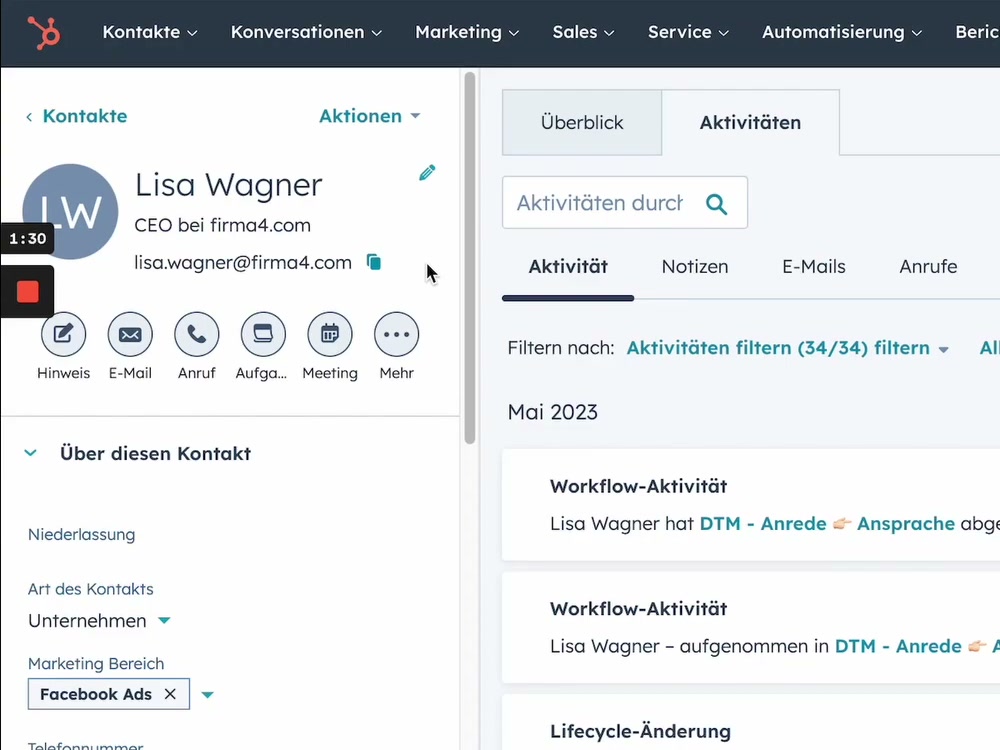Open the Notizen activity tab
This screenshot has width=1000, height=750.
[x=695, y=267]
